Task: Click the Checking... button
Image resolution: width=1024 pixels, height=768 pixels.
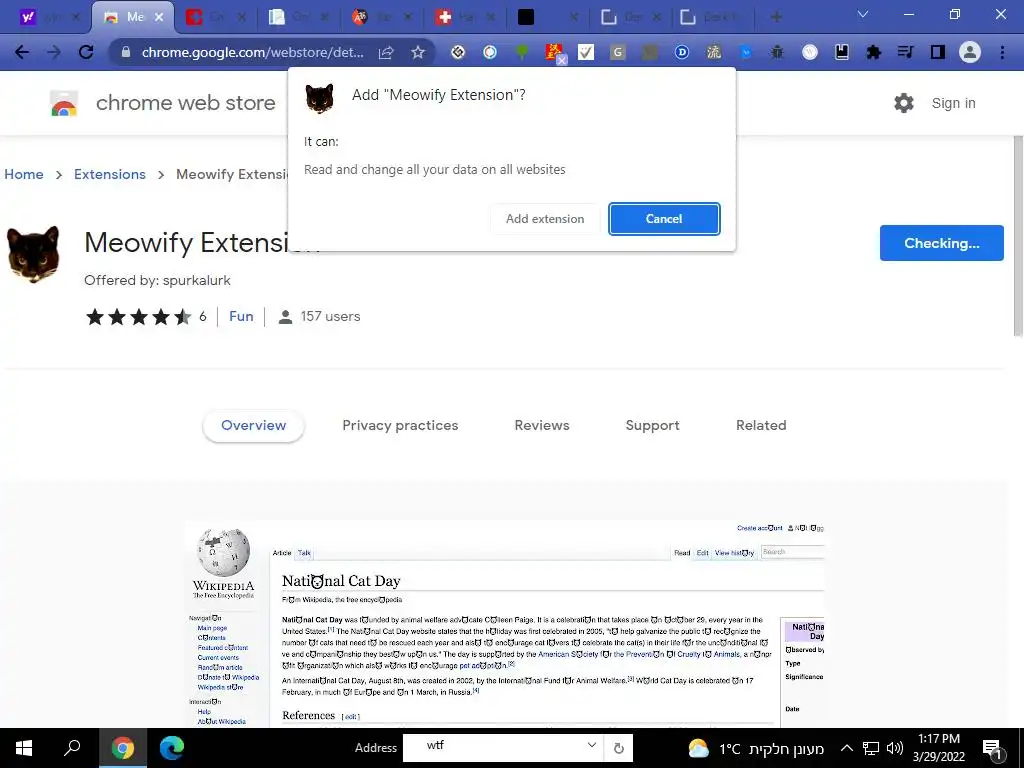Action: pyautogui.click(x=941, y=243)
